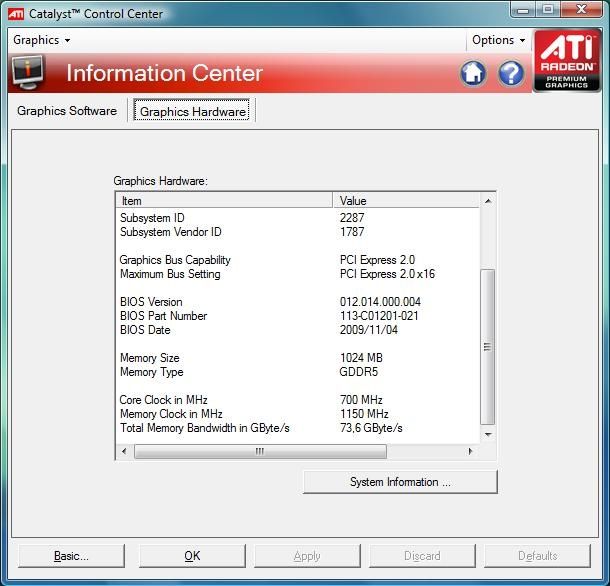Open Help via the question mark icon

511,73
